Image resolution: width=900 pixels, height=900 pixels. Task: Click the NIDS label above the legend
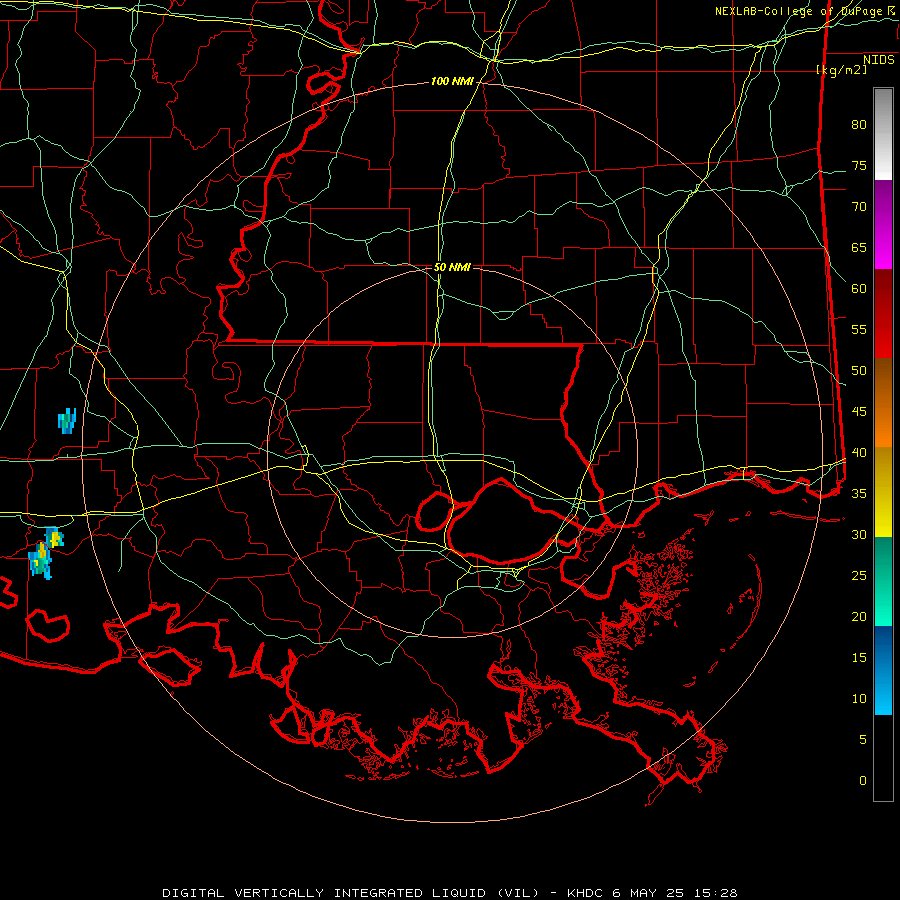(879, 60)
